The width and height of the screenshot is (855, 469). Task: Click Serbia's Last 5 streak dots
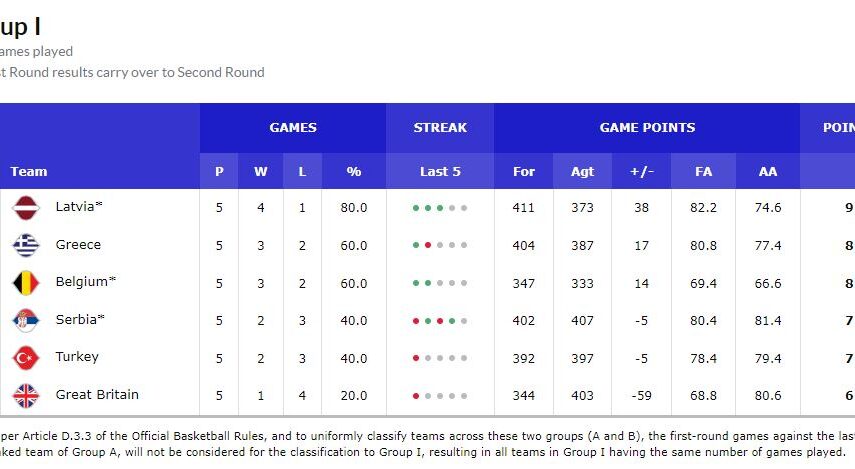coord(440,320)
